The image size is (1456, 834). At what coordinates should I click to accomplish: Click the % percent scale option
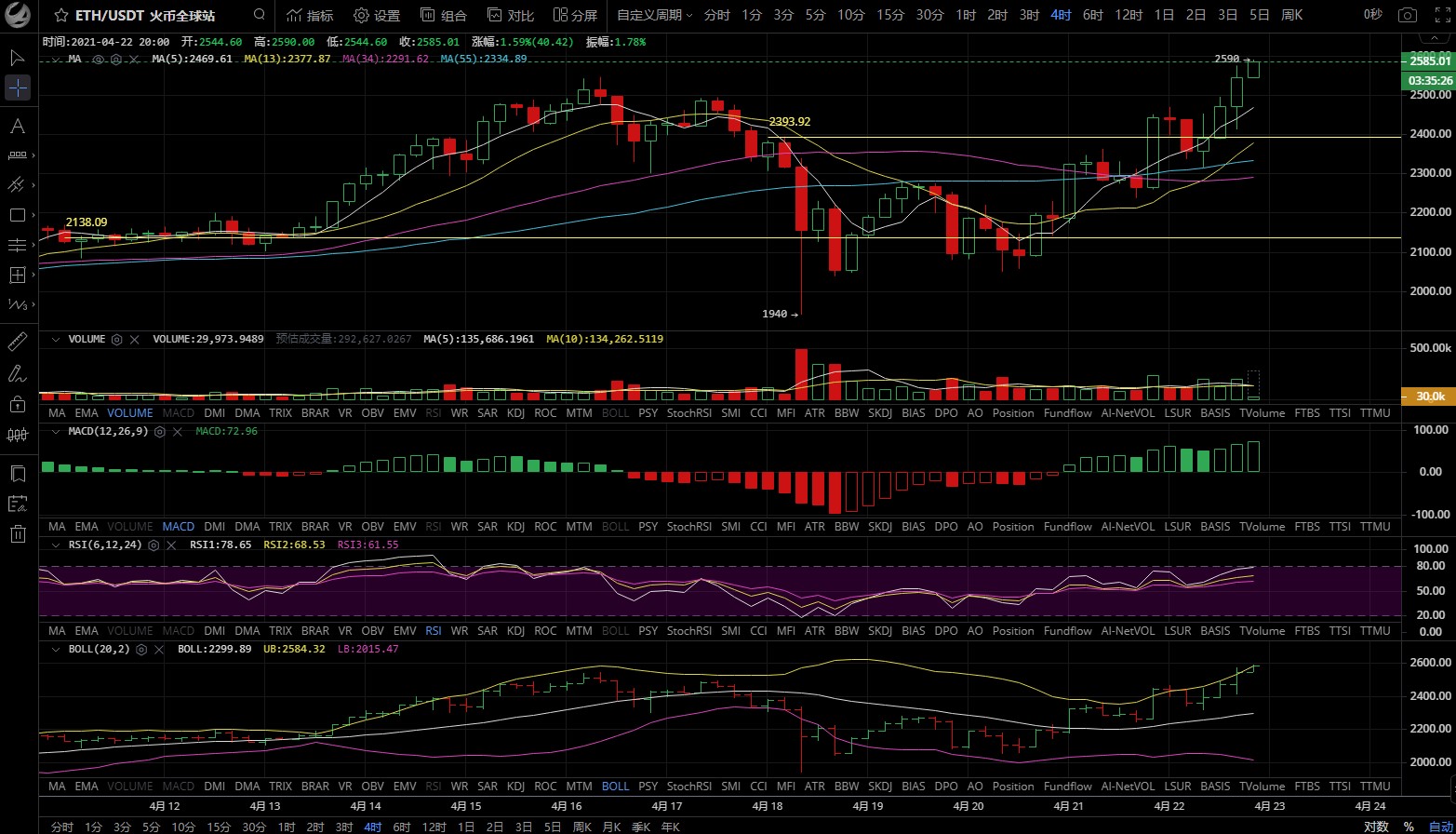[1409, 827]
